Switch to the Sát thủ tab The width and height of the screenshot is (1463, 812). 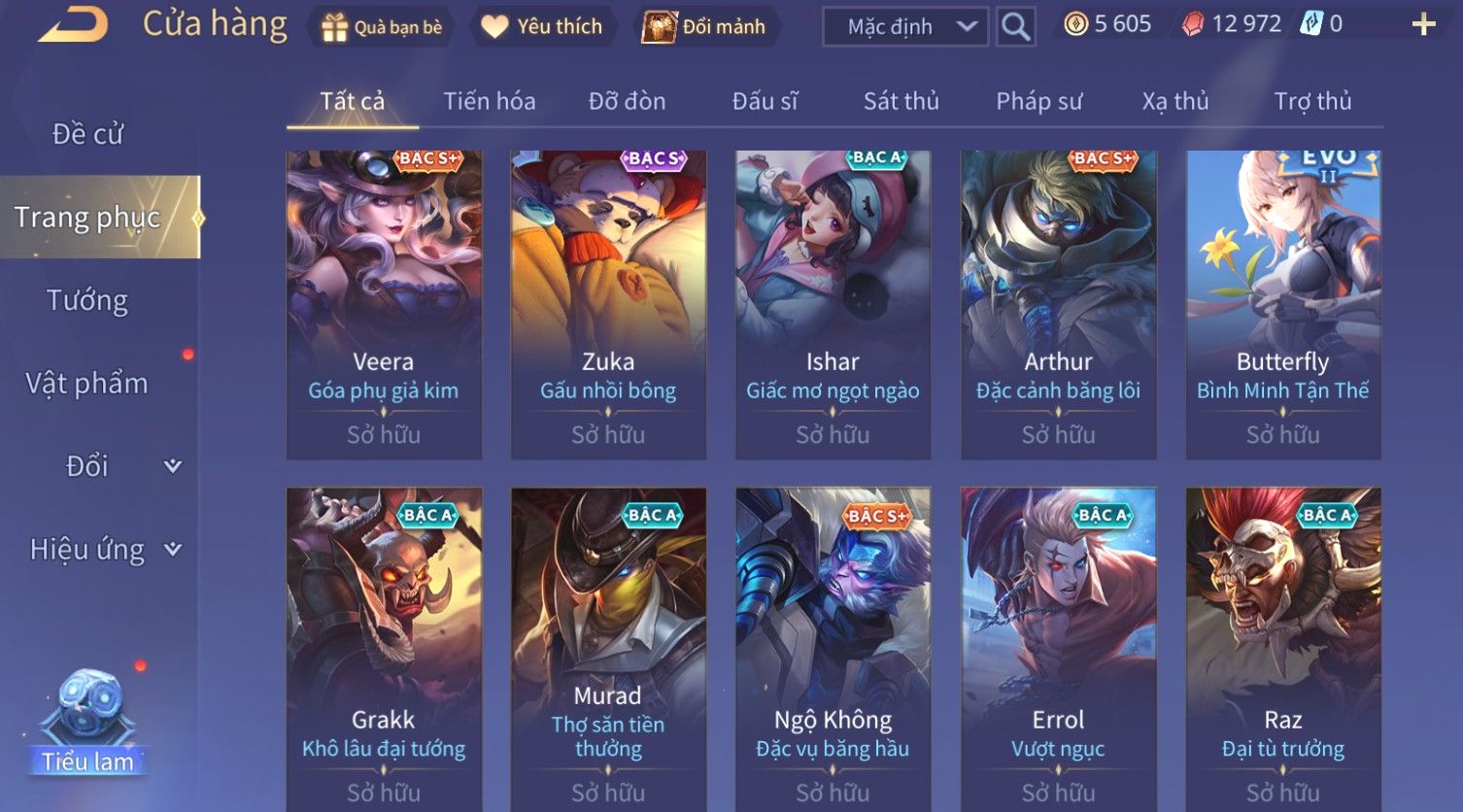point(902,101)
